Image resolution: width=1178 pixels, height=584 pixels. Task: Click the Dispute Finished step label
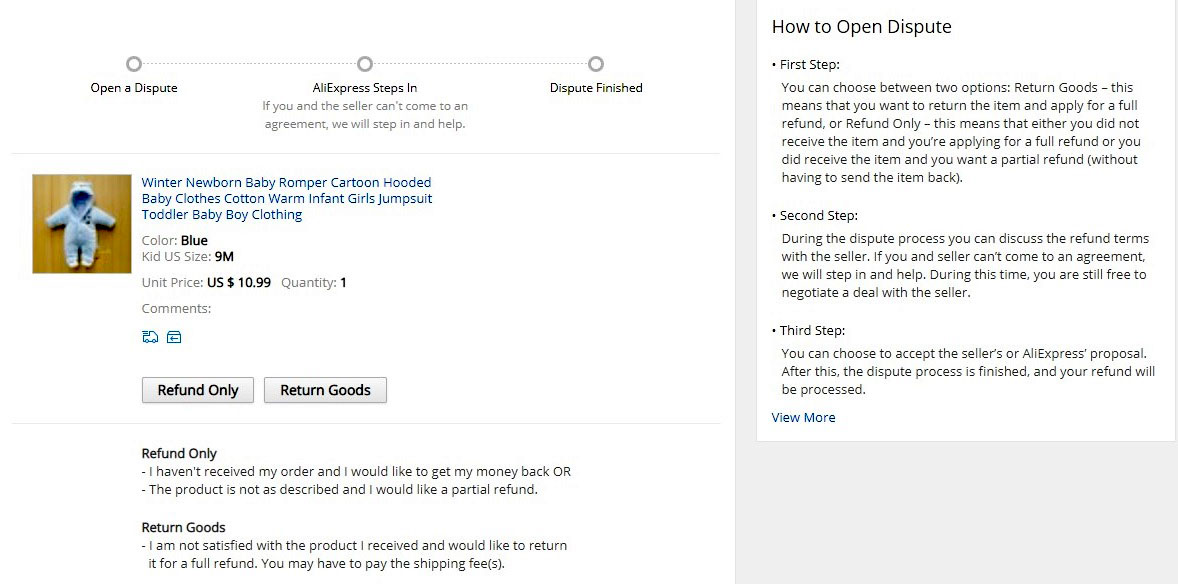pyautogui.click(x=596, y=88)
